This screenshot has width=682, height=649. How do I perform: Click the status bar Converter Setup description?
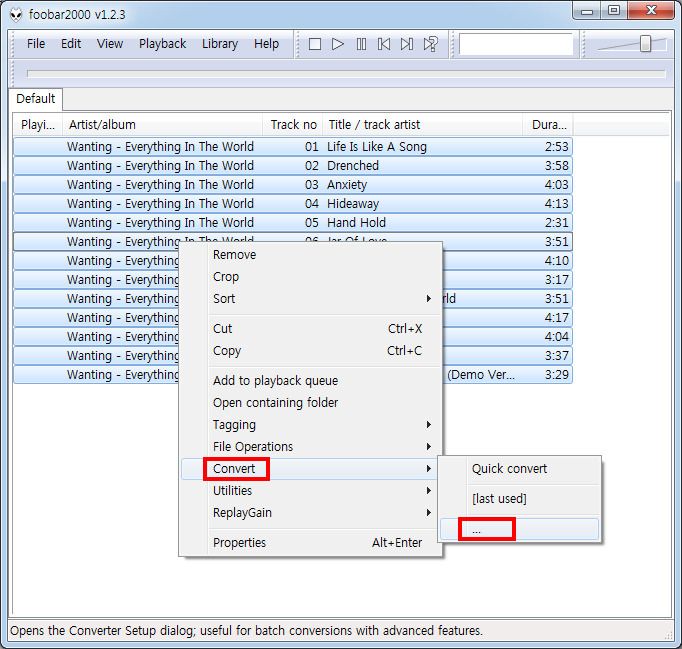click(246, 631)
